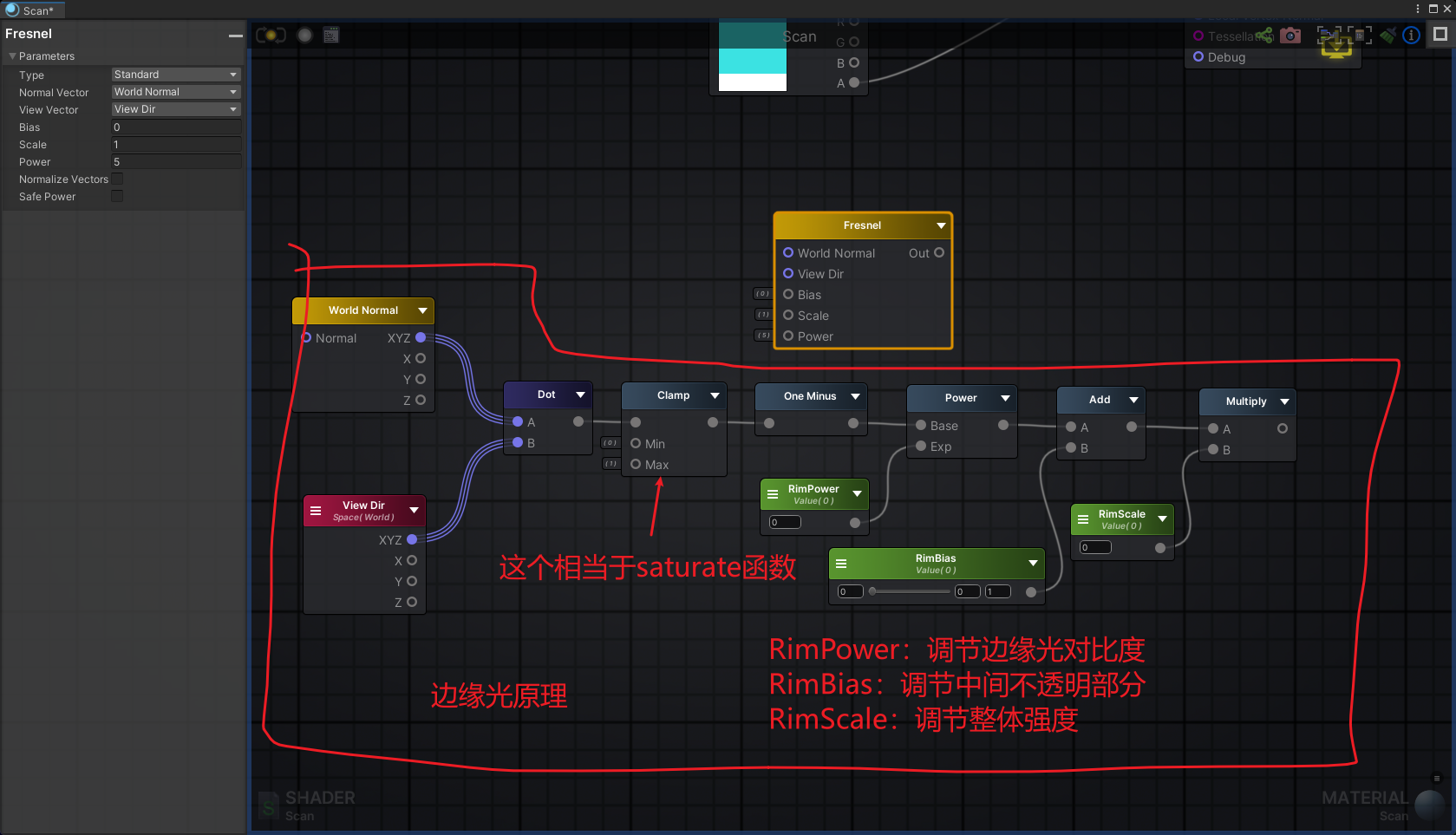Expand RimBias node dropdown arrow
This screenshot has width=1456, height=835.
[x=1033, y=564]
